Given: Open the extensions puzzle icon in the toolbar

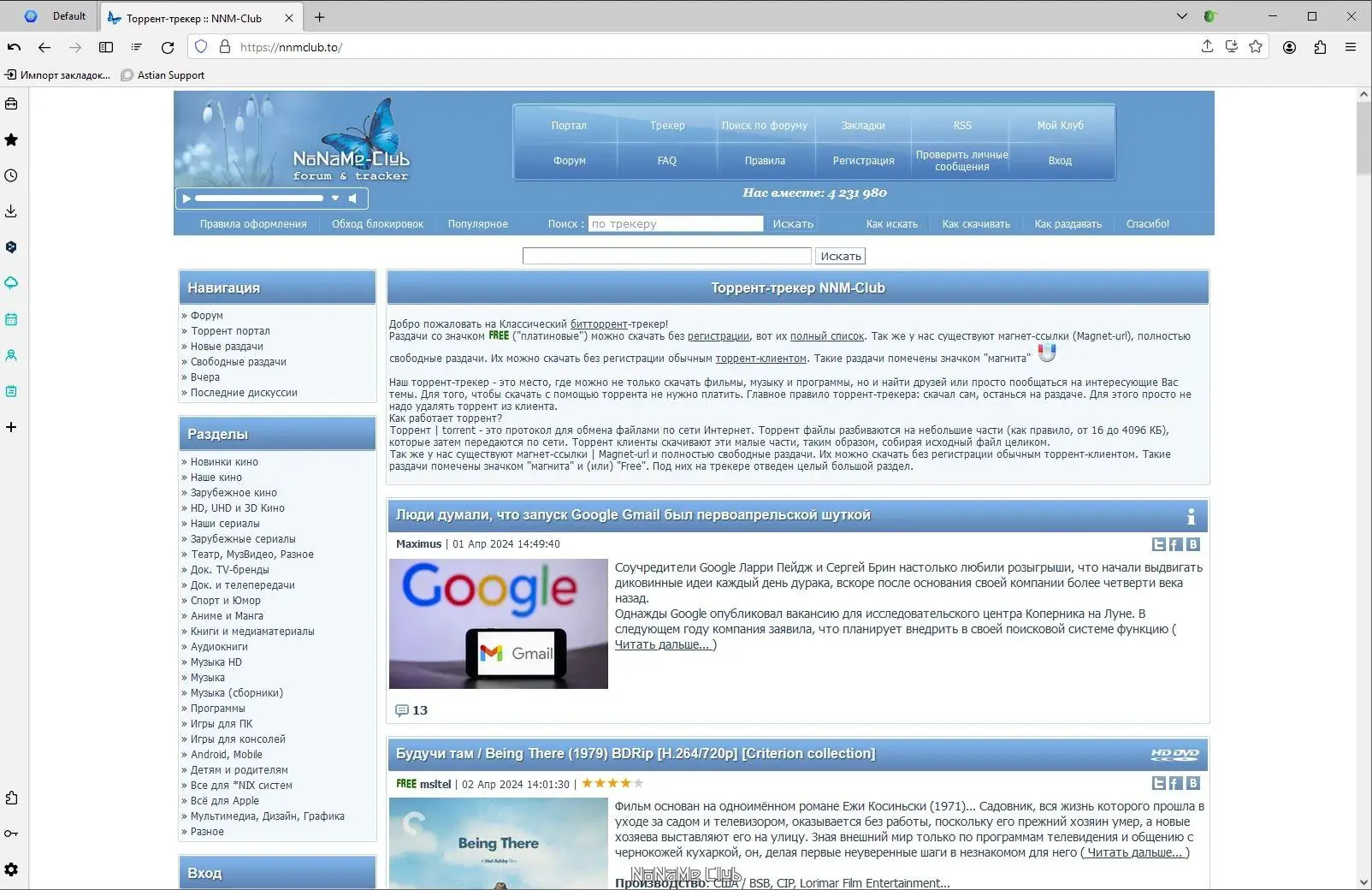Looking at the screenshot, I should 1320,47.
